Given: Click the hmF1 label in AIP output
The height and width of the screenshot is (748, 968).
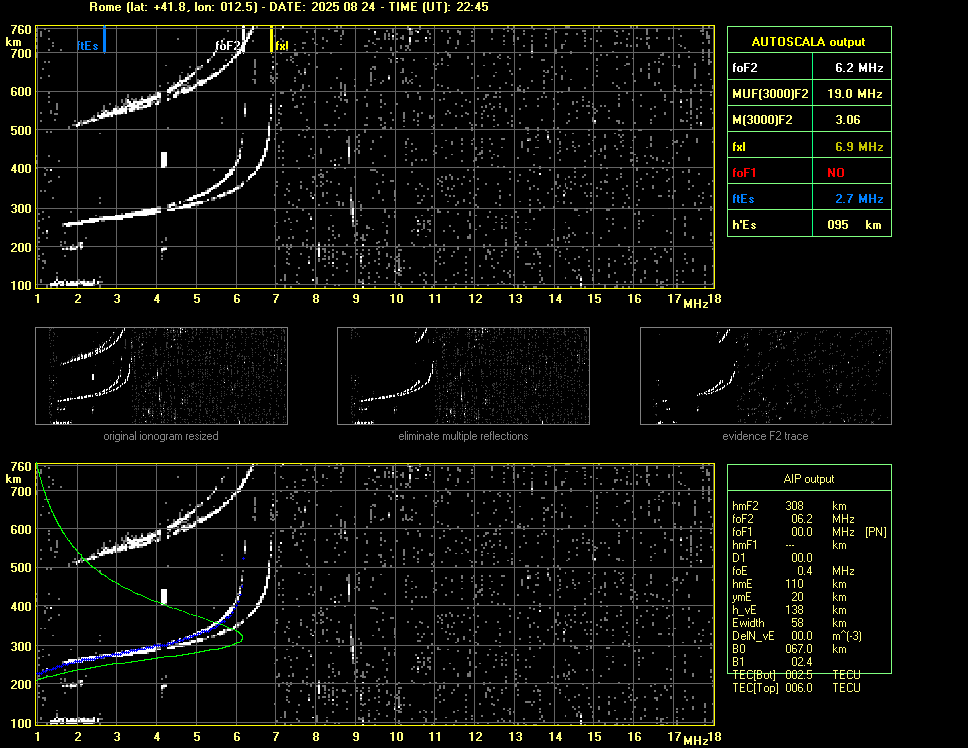Looking at the screenshot, I should pyautogui.click(x=745, y=545).
